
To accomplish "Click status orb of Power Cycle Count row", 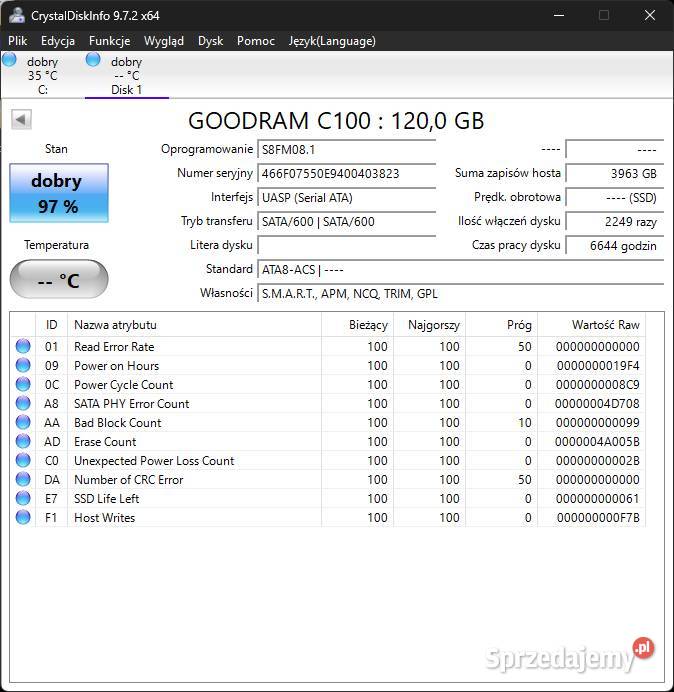I will tap(23, 384).
